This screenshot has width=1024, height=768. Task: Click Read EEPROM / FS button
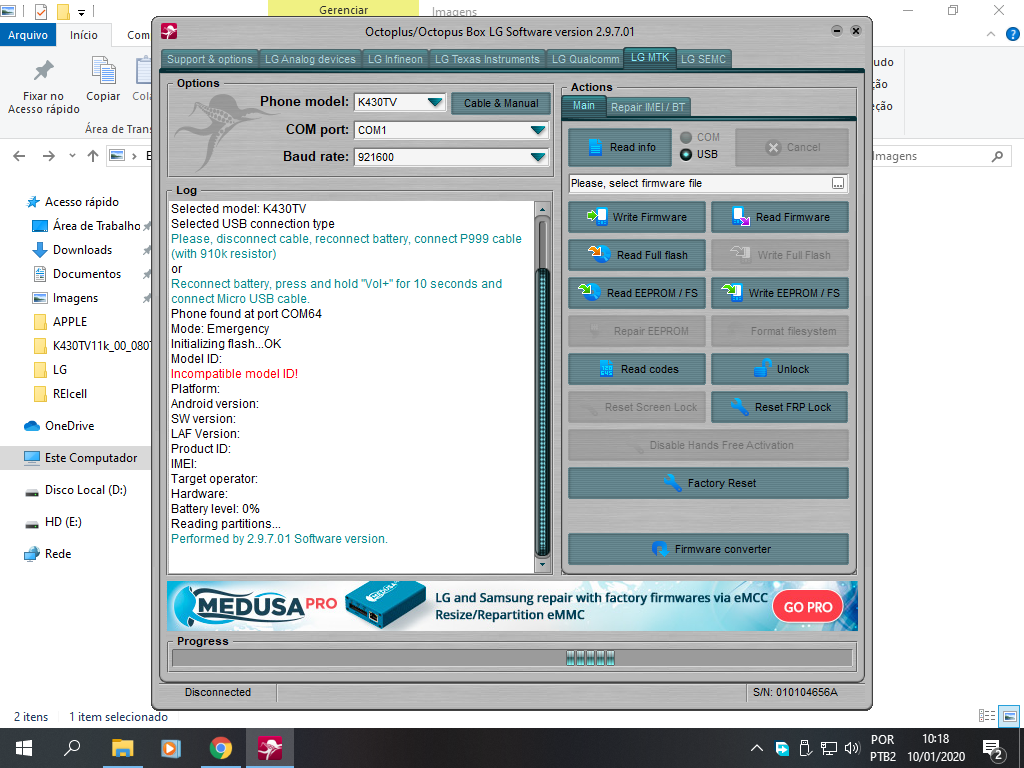tap(637, 293)
